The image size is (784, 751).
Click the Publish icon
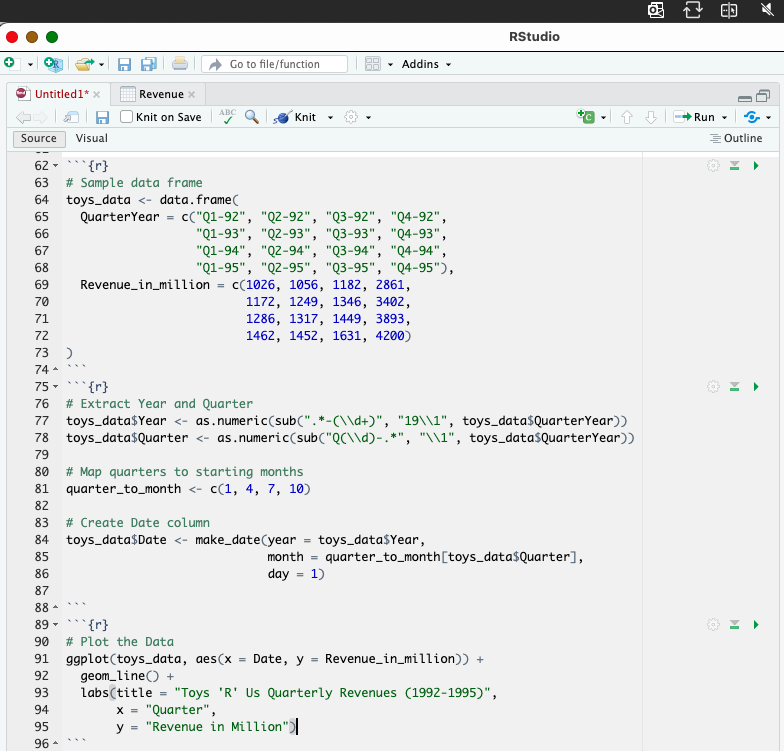tap(752, 117)
